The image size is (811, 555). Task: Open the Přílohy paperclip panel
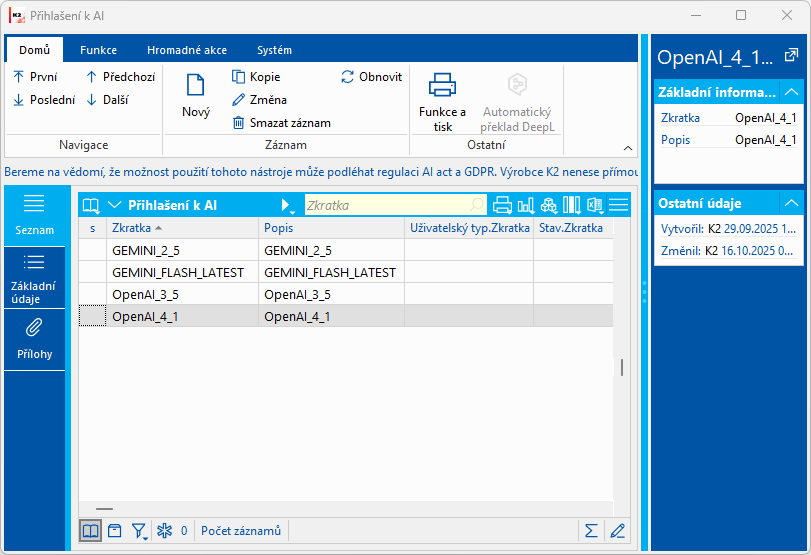[x=34, y=337]
